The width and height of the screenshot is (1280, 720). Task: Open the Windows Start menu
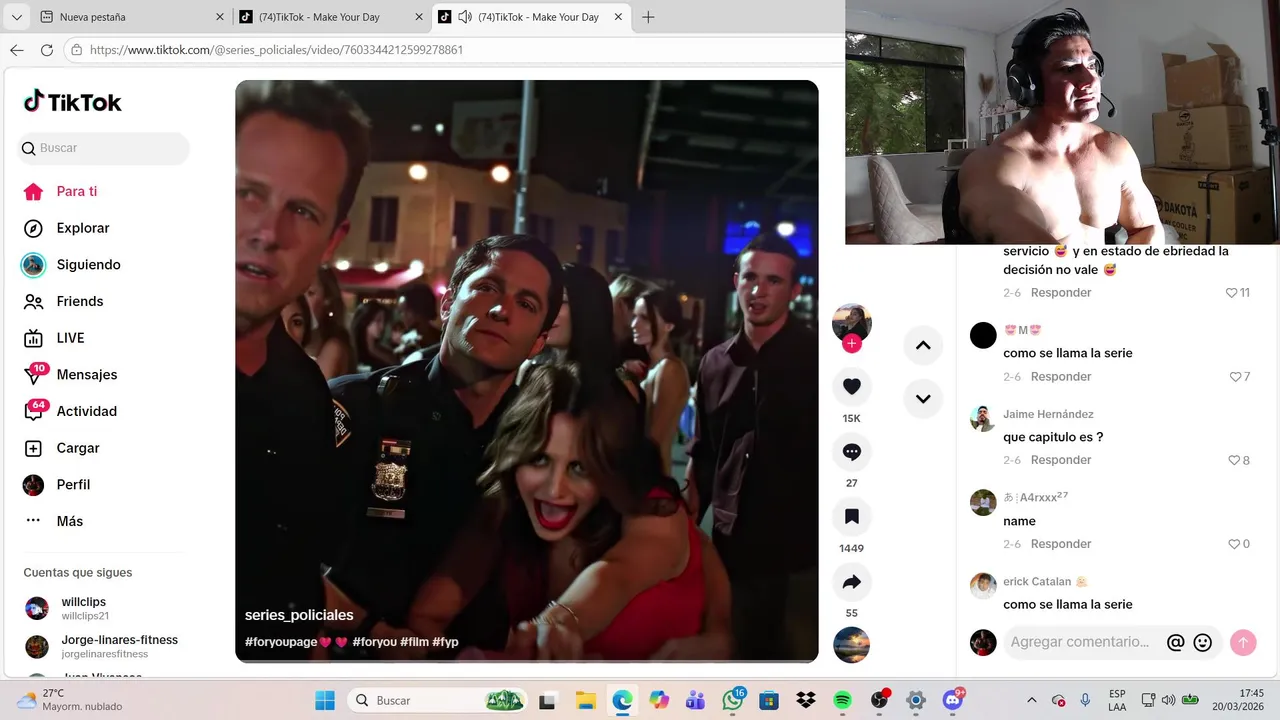325,700
